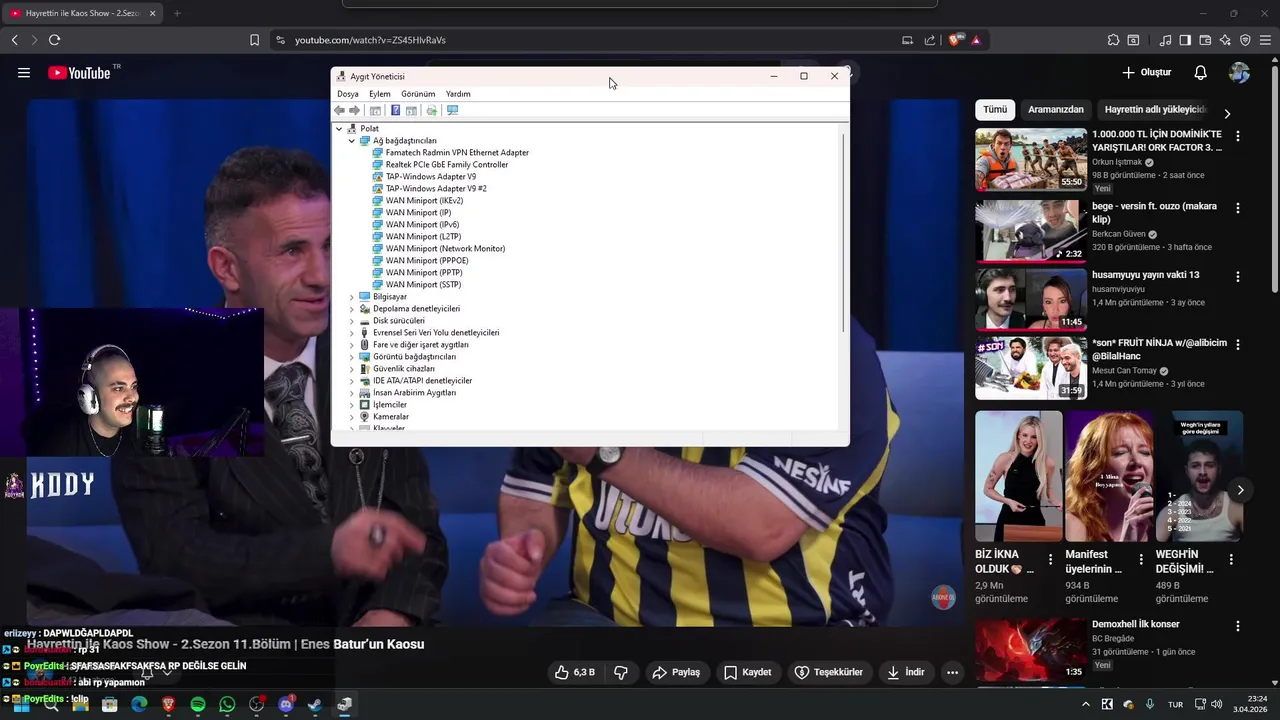Image resolution: width=1280 pixels, height=720 pixels.
Task: Click the forward arrow in Device Manager toolbar
Action: pyautogui.click(x=354, y=110)
